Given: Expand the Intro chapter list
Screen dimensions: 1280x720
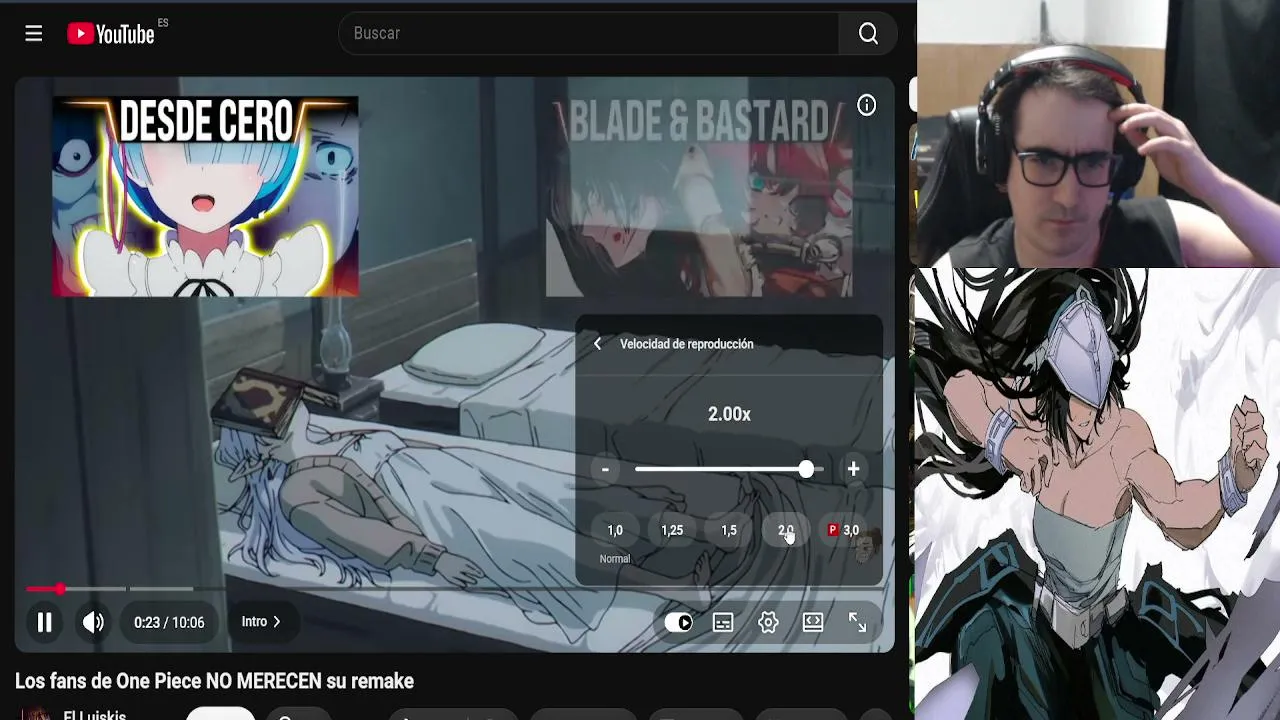Looking at the screenshot, I should pyautogui.click(x=261, y=622).
